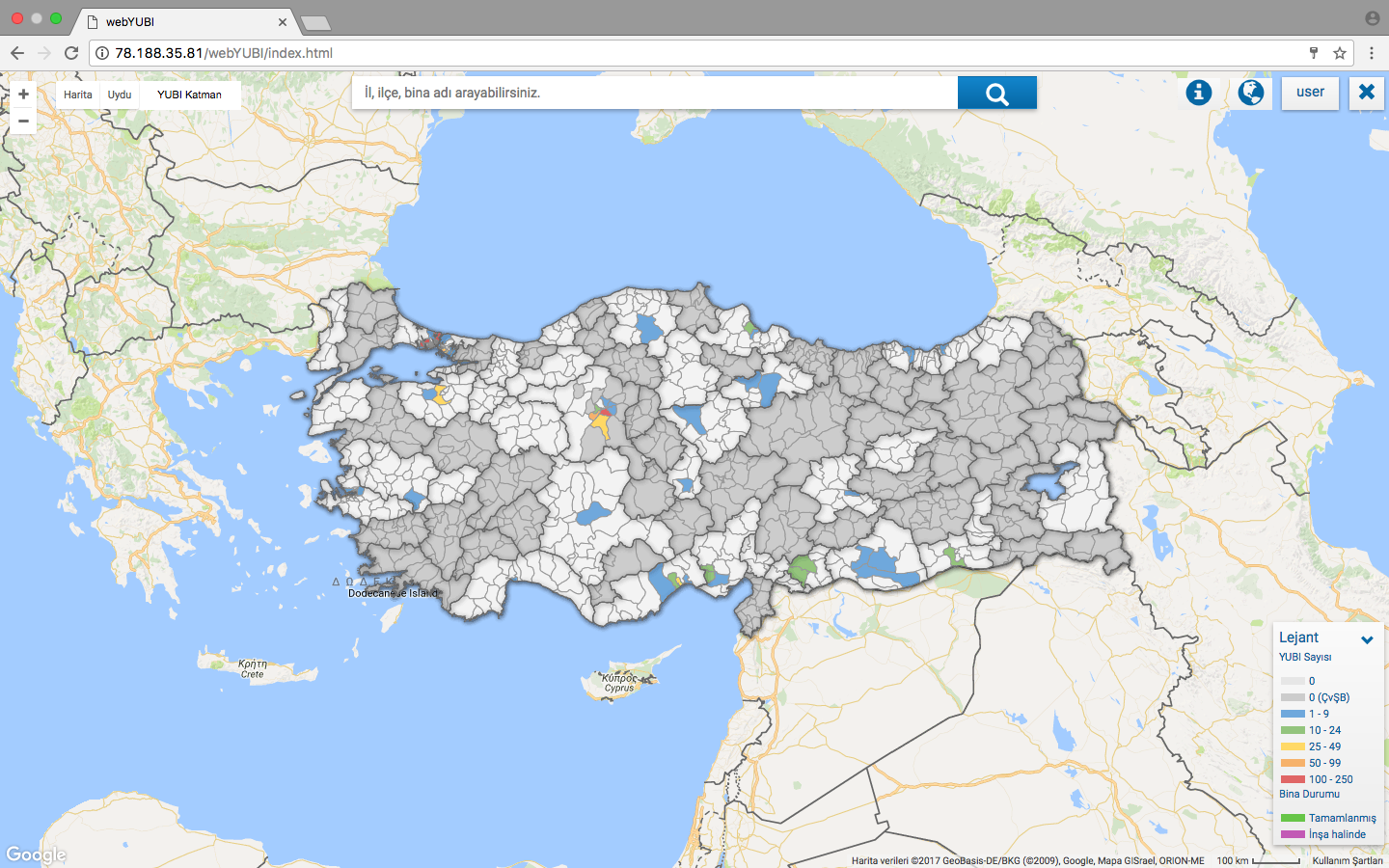Reload the page in browser
The height and width of the screenshot is (868, 1389).
pos(71,53)
